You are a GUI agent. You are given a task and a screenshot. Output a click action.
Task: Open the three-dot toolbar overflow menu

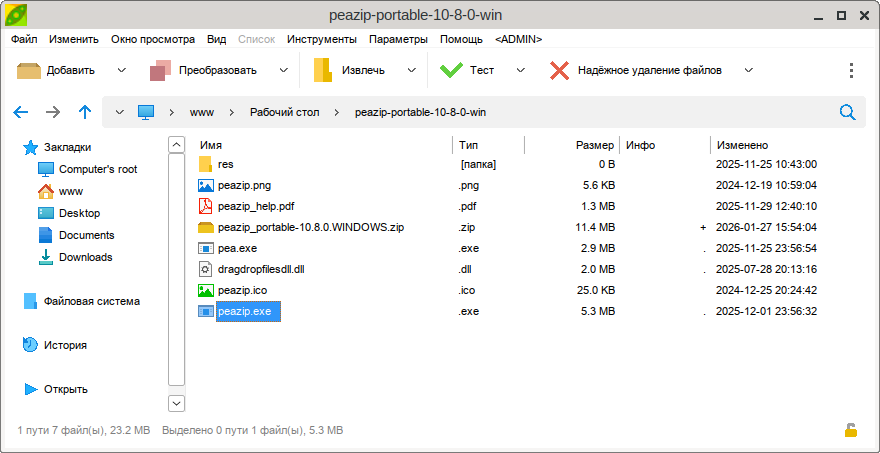tap(851, 70)
